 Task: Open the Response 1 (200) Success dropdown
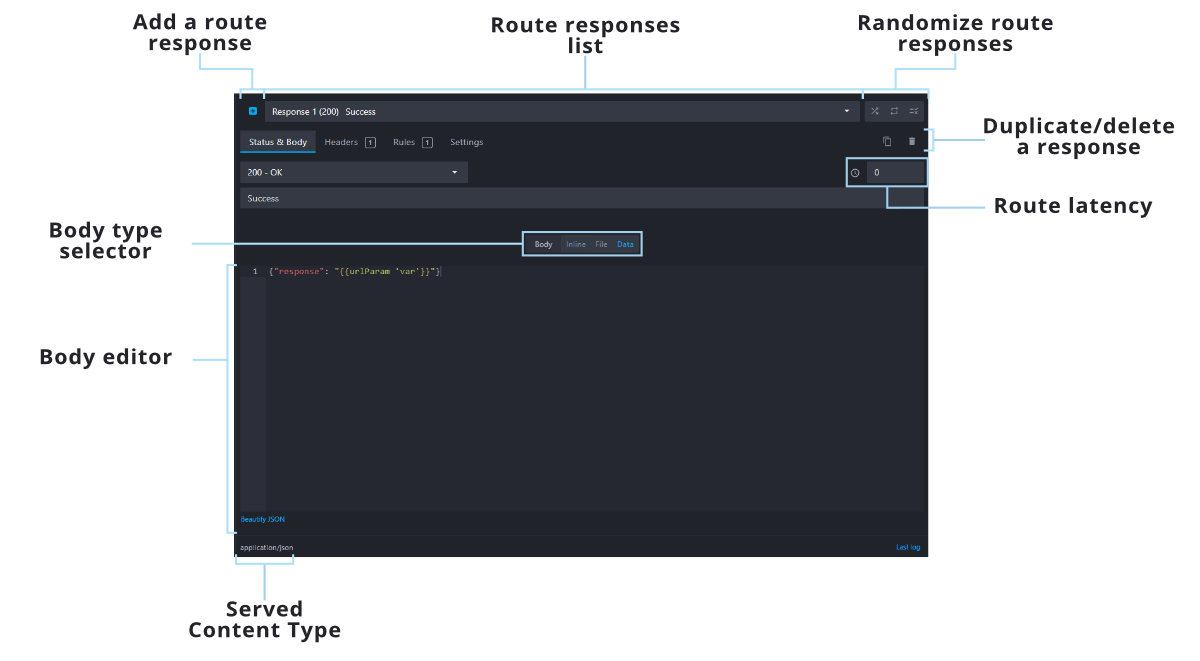(x=560, y=112)
